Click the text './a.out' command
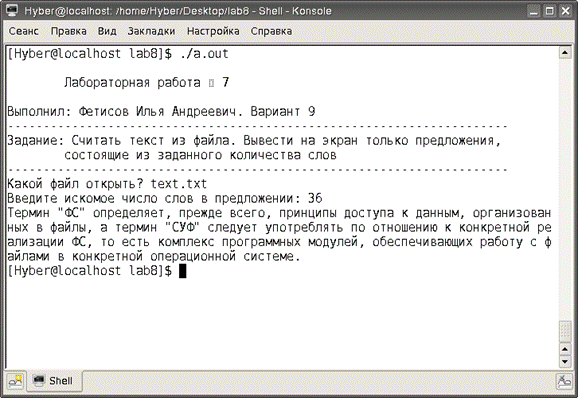Image resolution: width=578 pixels, height=398 pixels. click(x=204, y=54)
